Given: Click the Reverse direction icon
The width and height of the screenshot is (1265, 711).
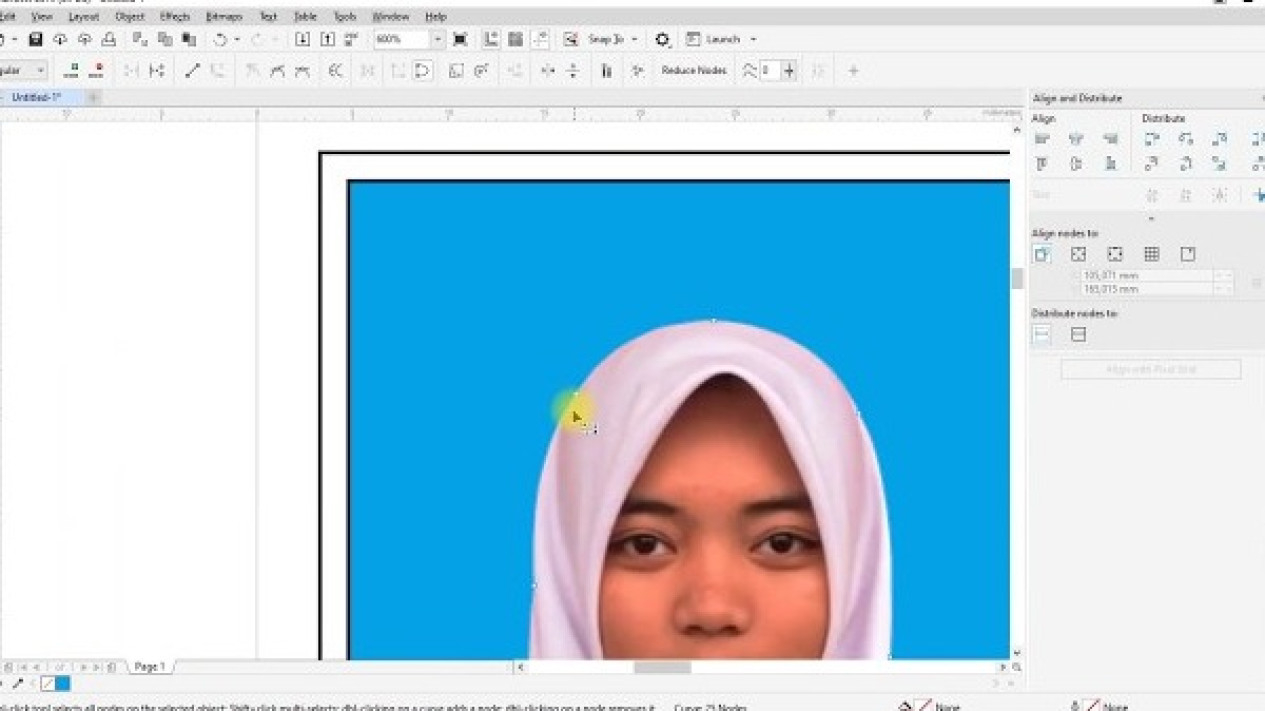Looking at the screenshot, I should tap(335, 70).
